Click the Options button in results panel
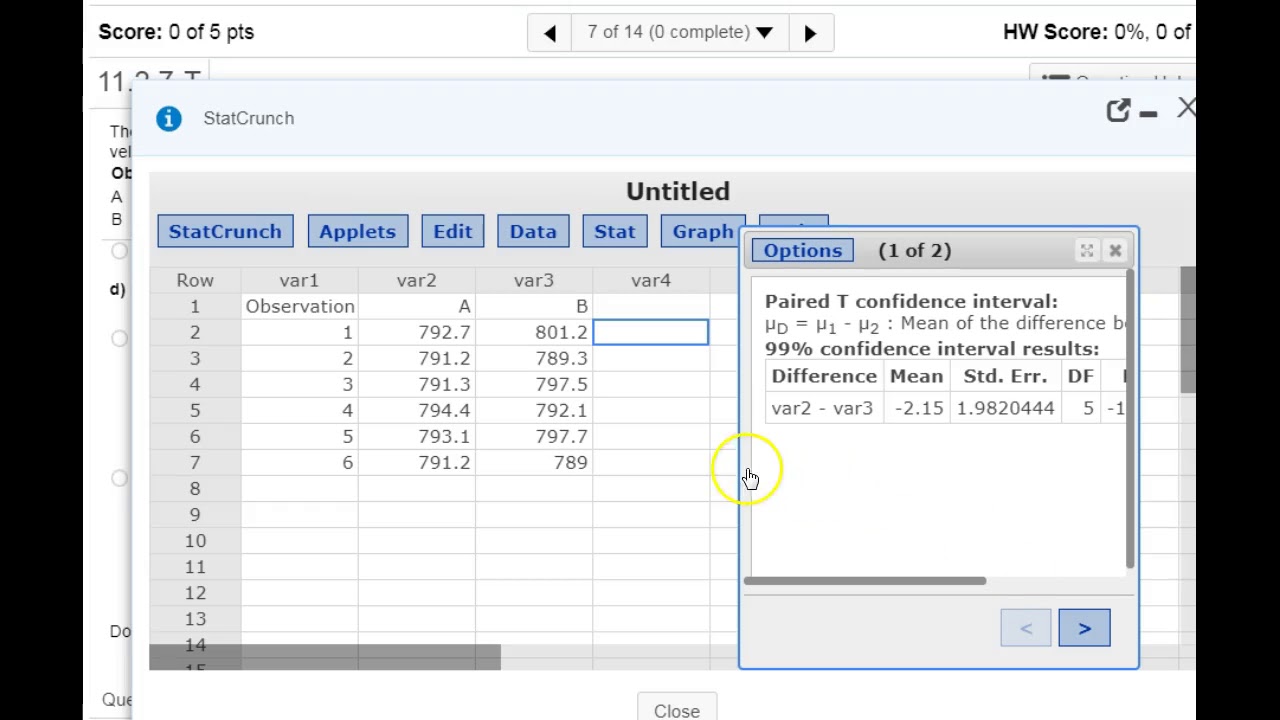 803,250
